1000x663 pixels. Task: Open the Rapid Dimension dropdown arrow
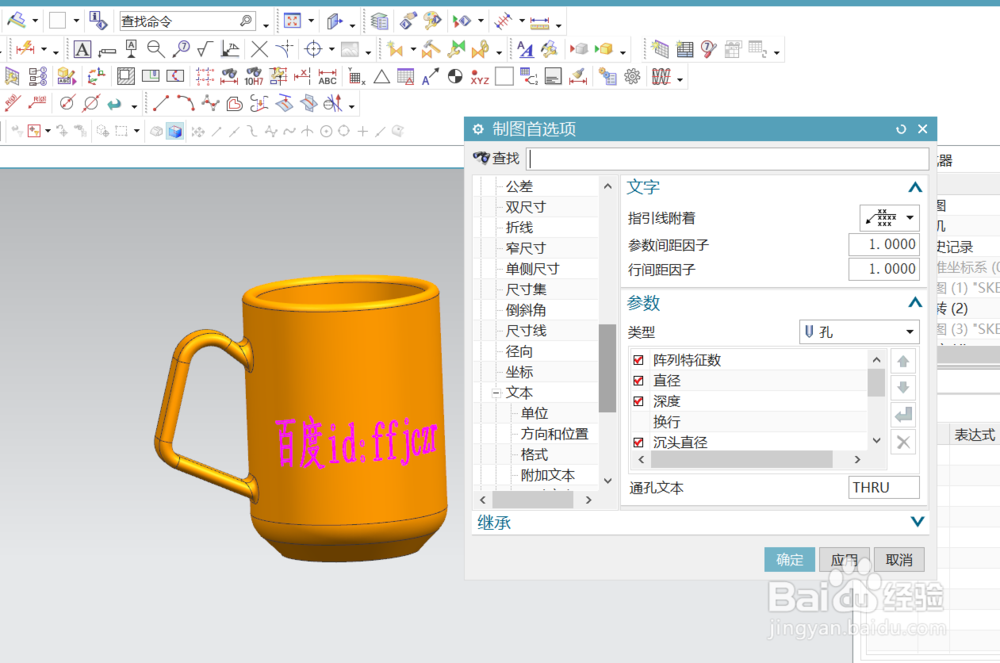coord(43,49)
